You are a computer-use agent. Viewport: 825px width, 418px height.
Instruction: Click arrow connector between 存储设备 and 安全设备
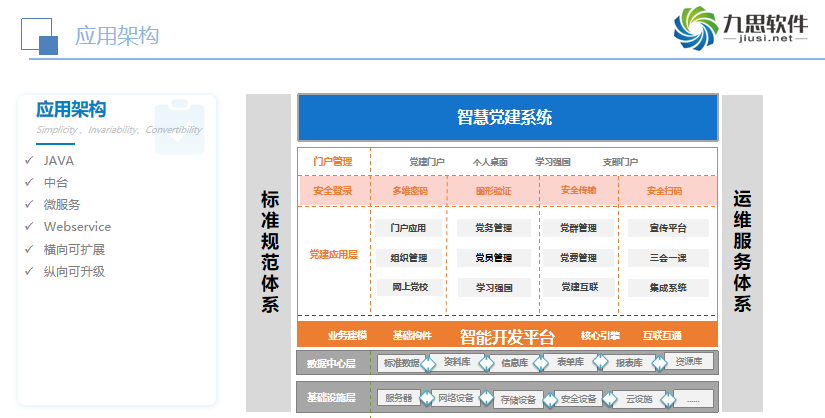pyautogui.click(x=550, y=398)
